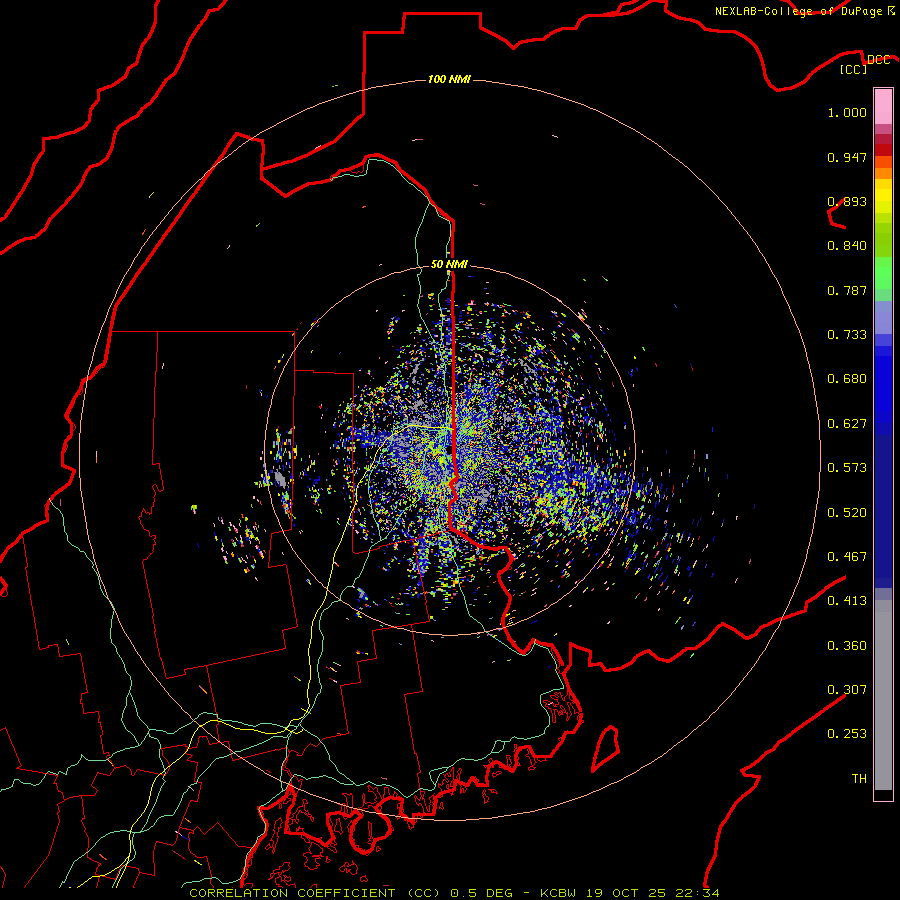This screenshot has width=900, height=900.
Task: Select the 0.253 scale value
Action: coord(847,734)
